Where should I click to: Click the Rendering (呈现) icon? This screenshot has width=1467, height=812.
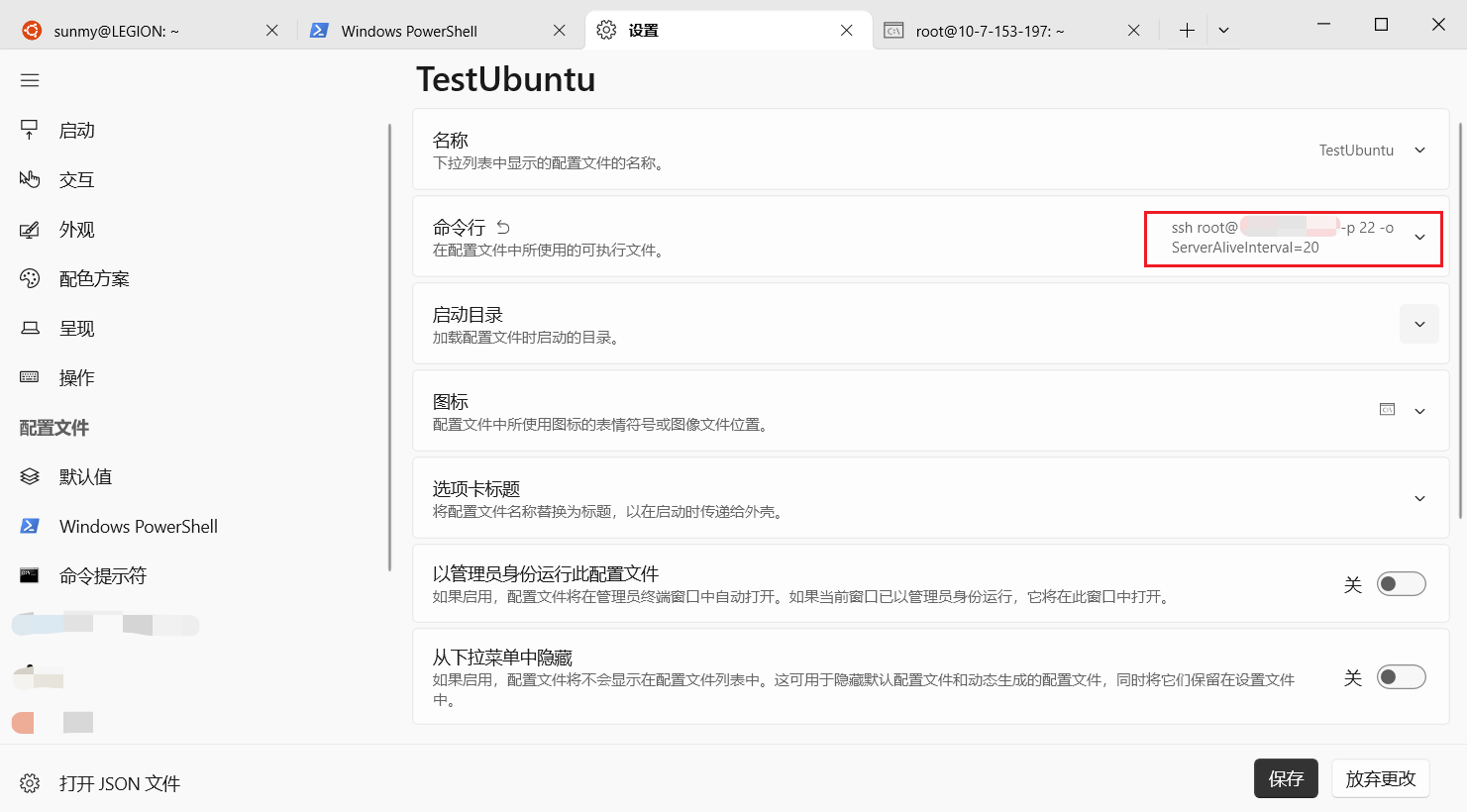[x=30, y=328]
